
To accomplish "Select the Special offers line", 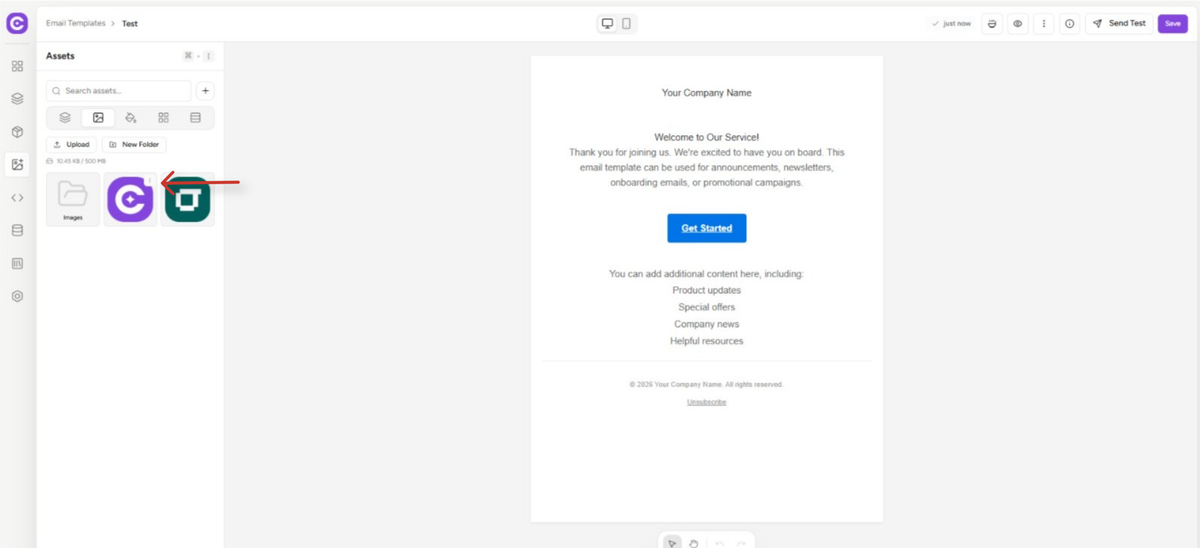I will tap(707, 308).
